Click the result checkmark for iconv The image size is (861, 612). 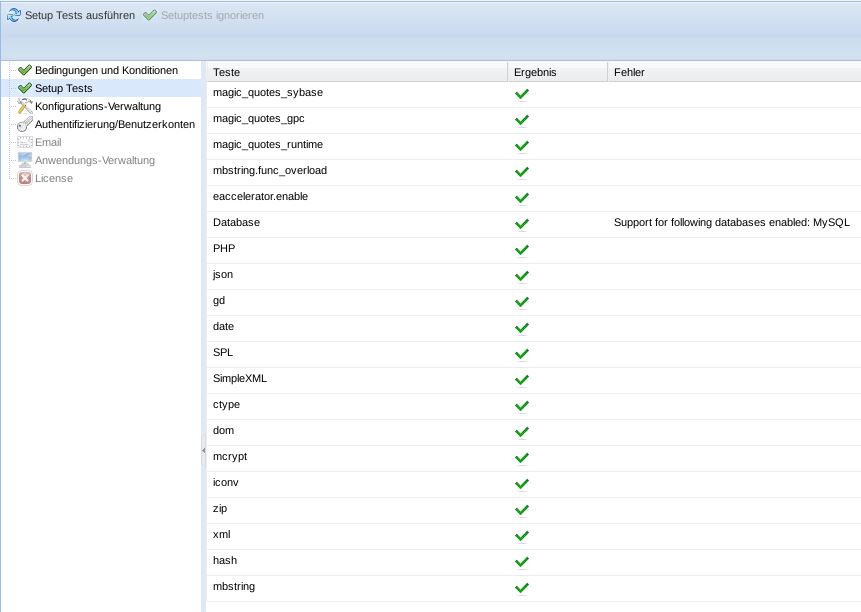point(522,484)
